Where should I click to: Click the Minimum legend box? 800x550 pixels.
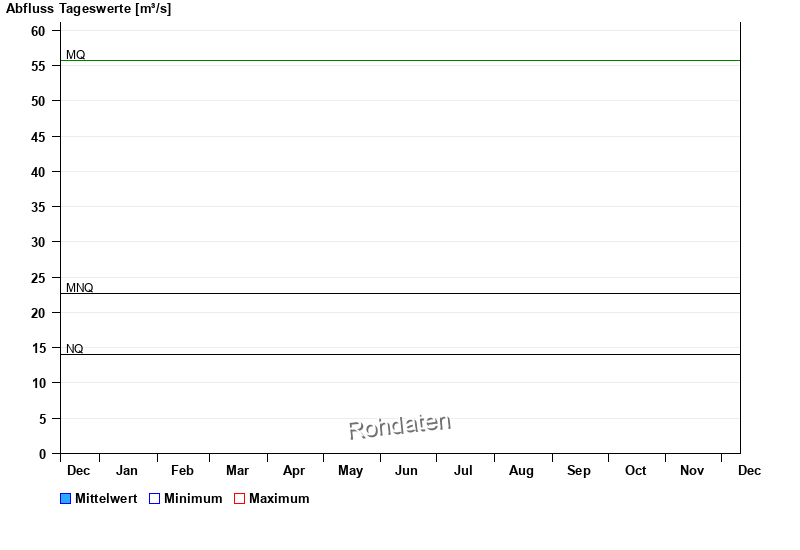pyautogui.click(x=154, y=499)
